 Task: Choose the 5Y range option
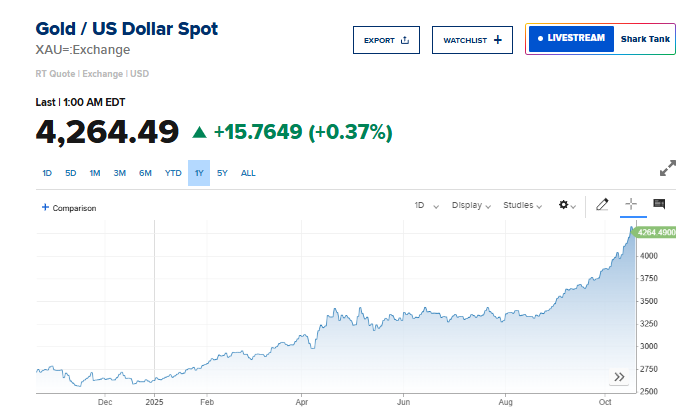222,173
